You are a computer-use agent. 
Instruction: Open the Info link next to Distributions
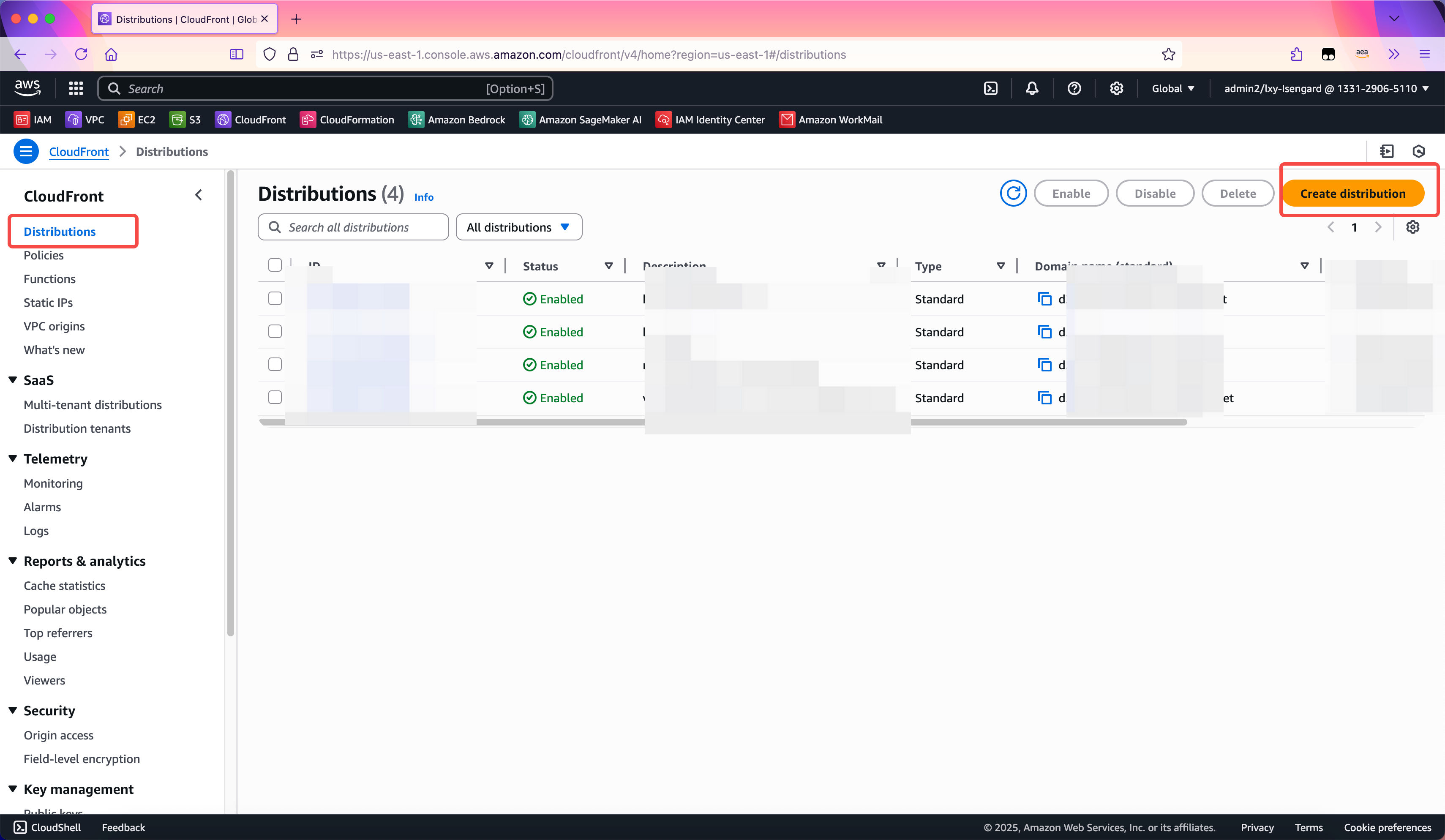[x=424, y=196]
